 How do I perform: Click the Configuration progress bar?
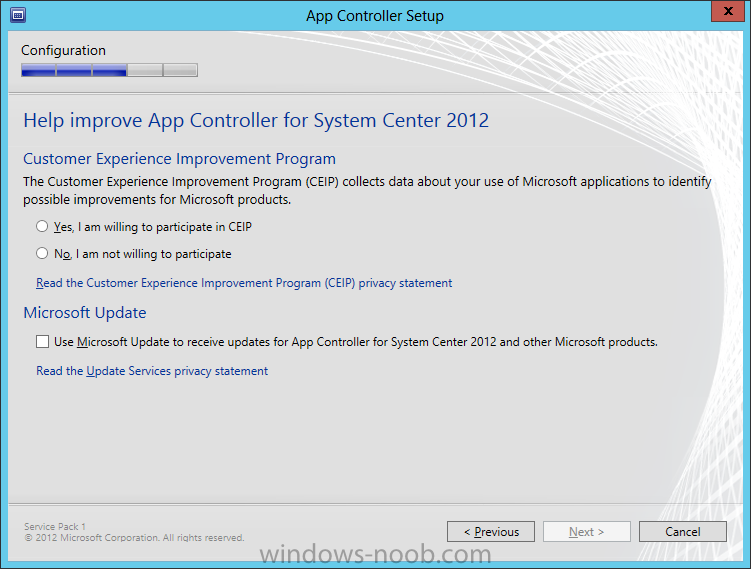[x=109, y=70]
